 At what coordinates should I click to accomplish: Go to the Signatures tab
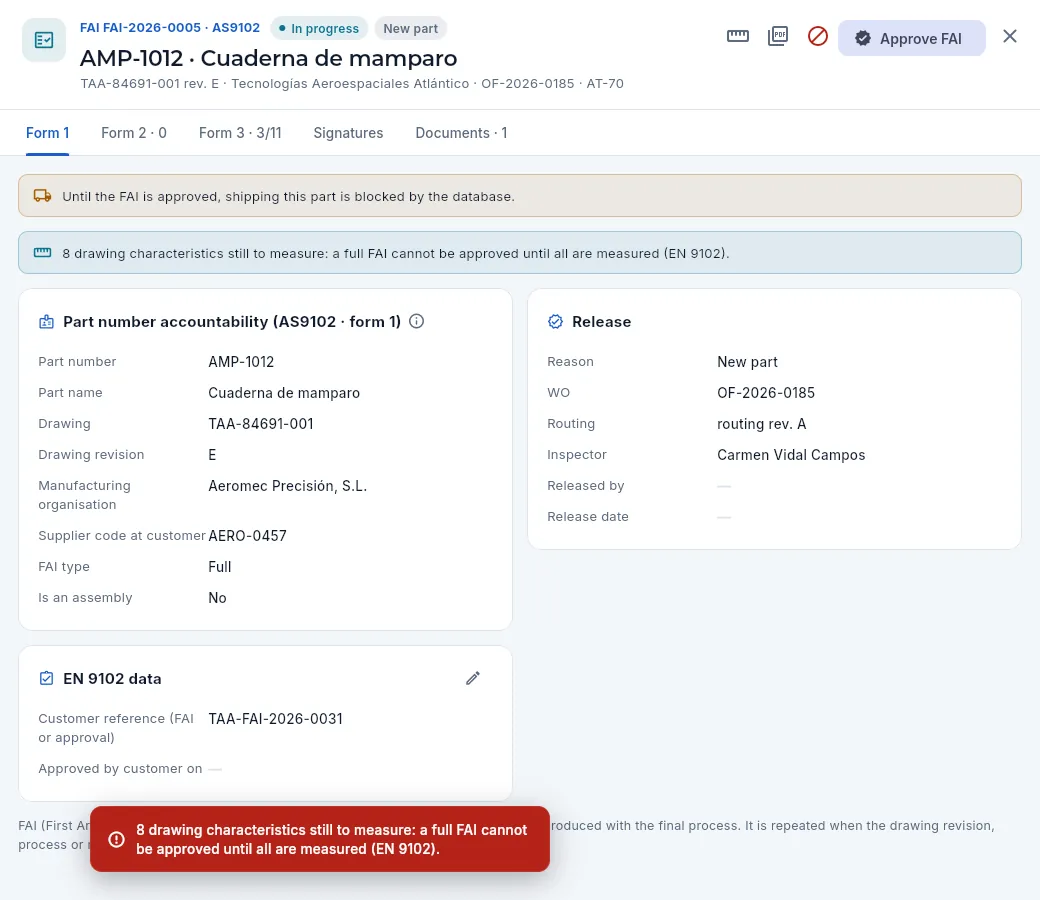pyautogui.click(x=348, y=133)
